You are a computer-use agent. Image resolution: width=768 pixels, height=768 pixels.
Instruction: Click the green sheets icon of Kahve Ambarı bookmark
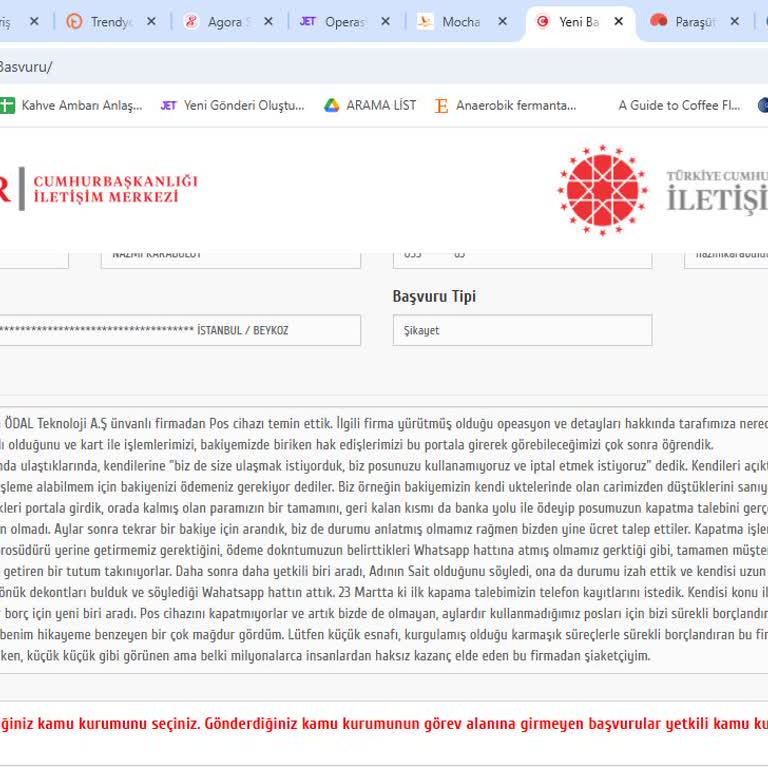[x=7, y=105]
